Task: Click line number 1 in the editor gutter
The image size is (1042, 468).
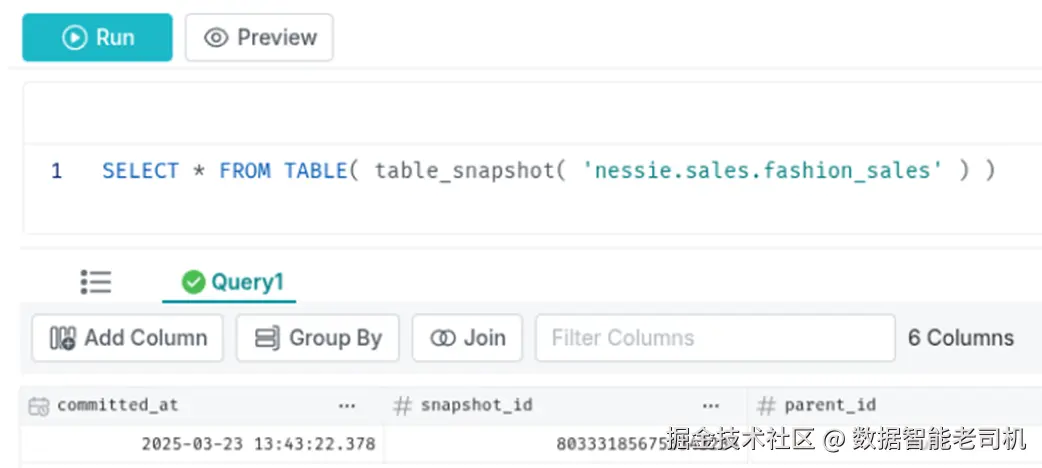Action: (x=57, y=171)
